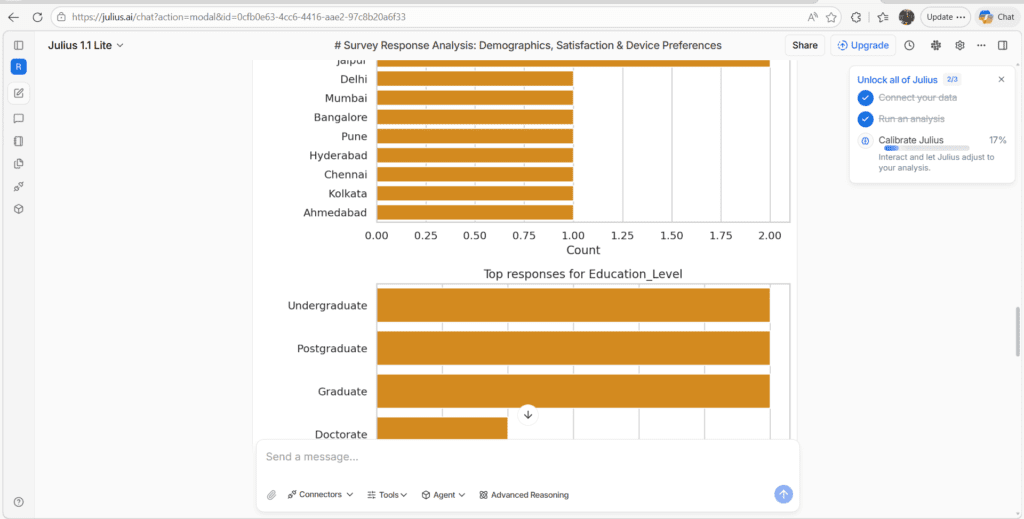Click the 17% calibration value

click(x=997, y=140)
